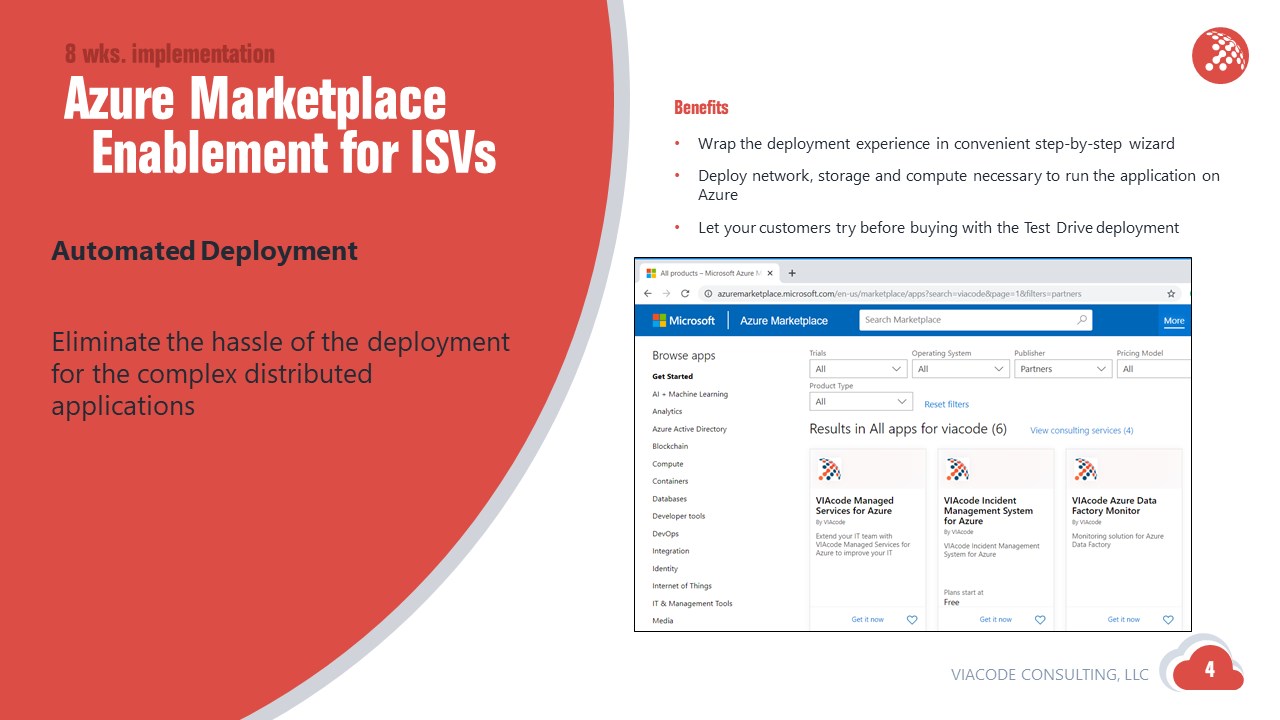Open the Operating System filter dropdown
This screenshot has width=1280, height=720.
coord(960,369)
